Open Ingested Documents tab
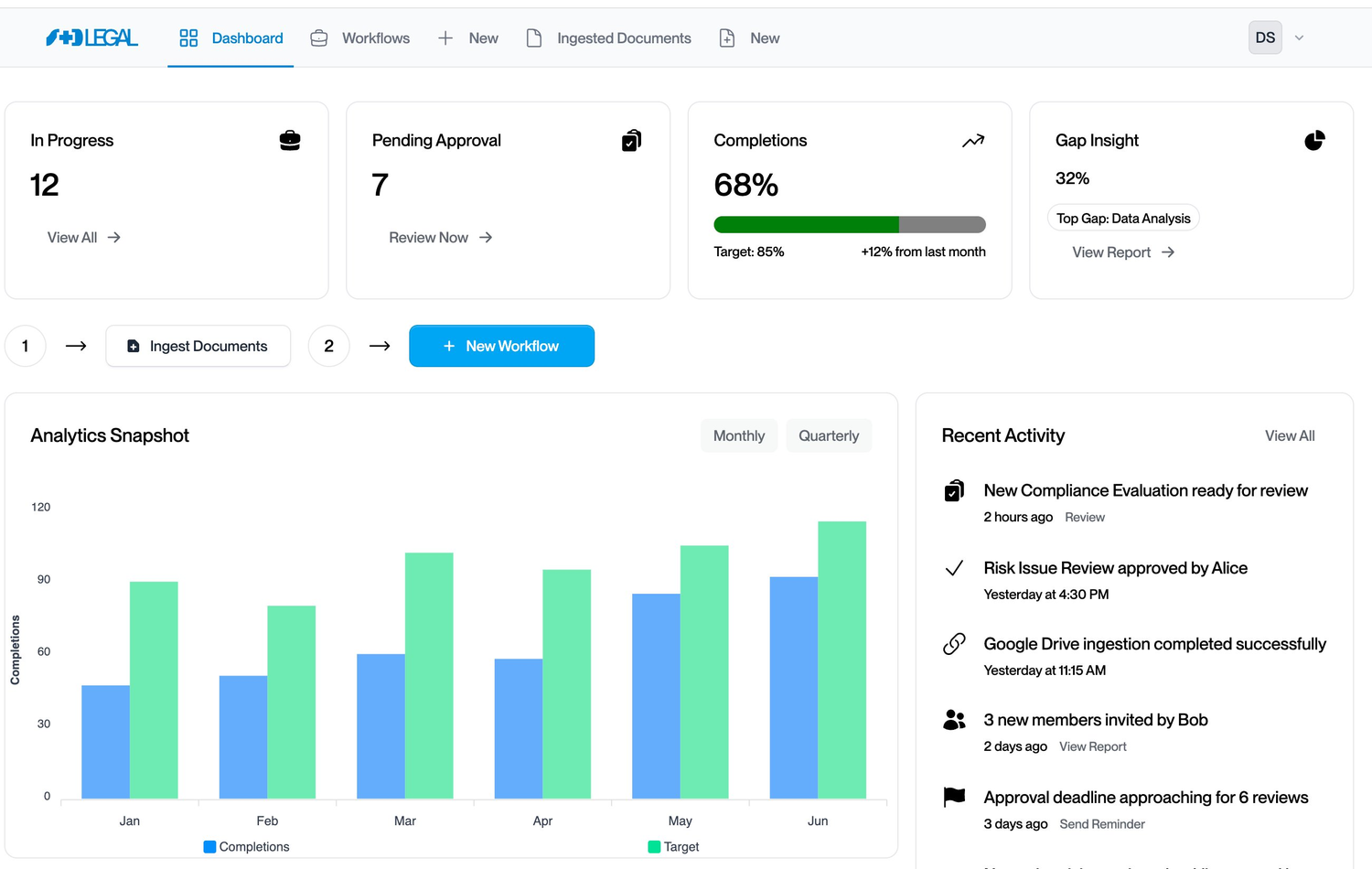The image size is (1372, 869). point(608,38)
